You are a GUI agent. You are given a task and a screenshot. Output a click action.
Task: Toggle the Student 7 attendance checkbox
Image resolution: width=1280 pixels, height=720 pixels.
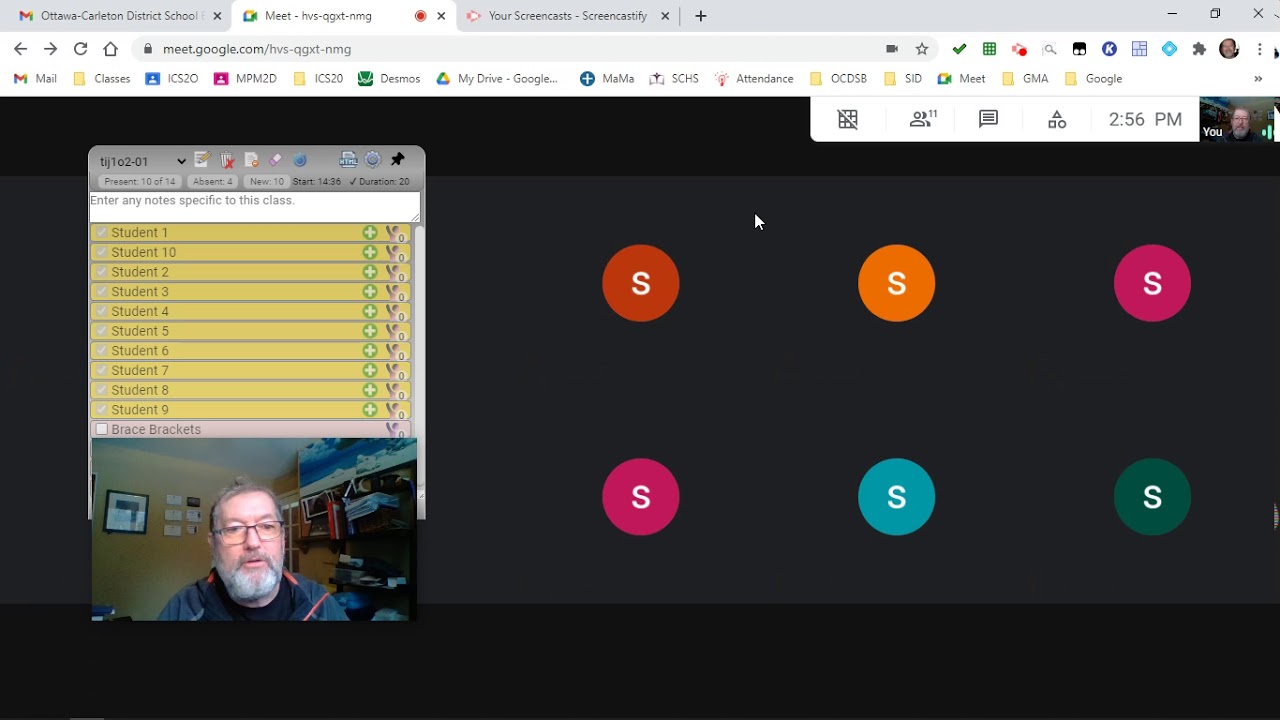tap(101, 370)
